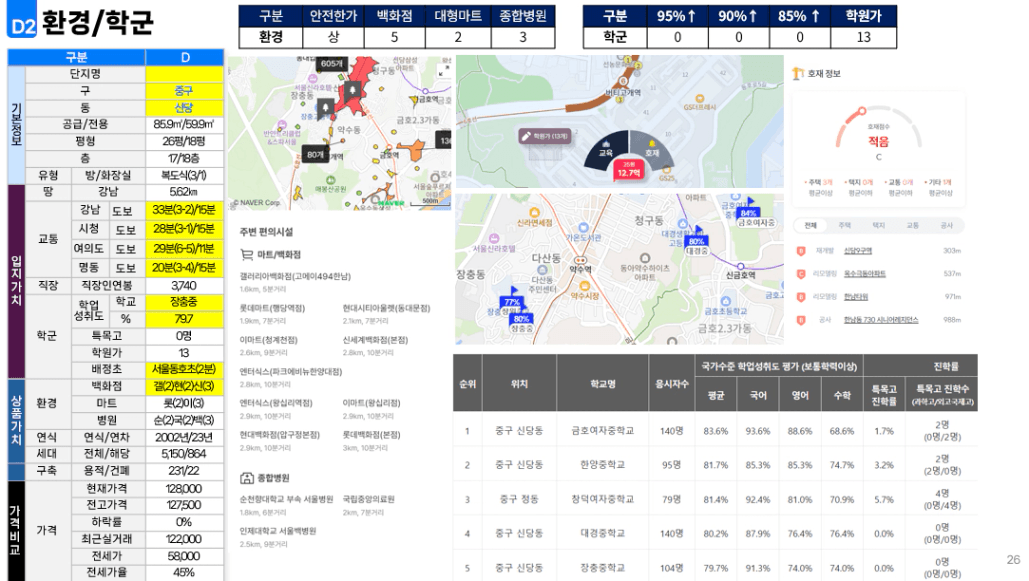Click the 한양중학교 row in the school table
1029x581 pixels.
click(x=715, y=465)
